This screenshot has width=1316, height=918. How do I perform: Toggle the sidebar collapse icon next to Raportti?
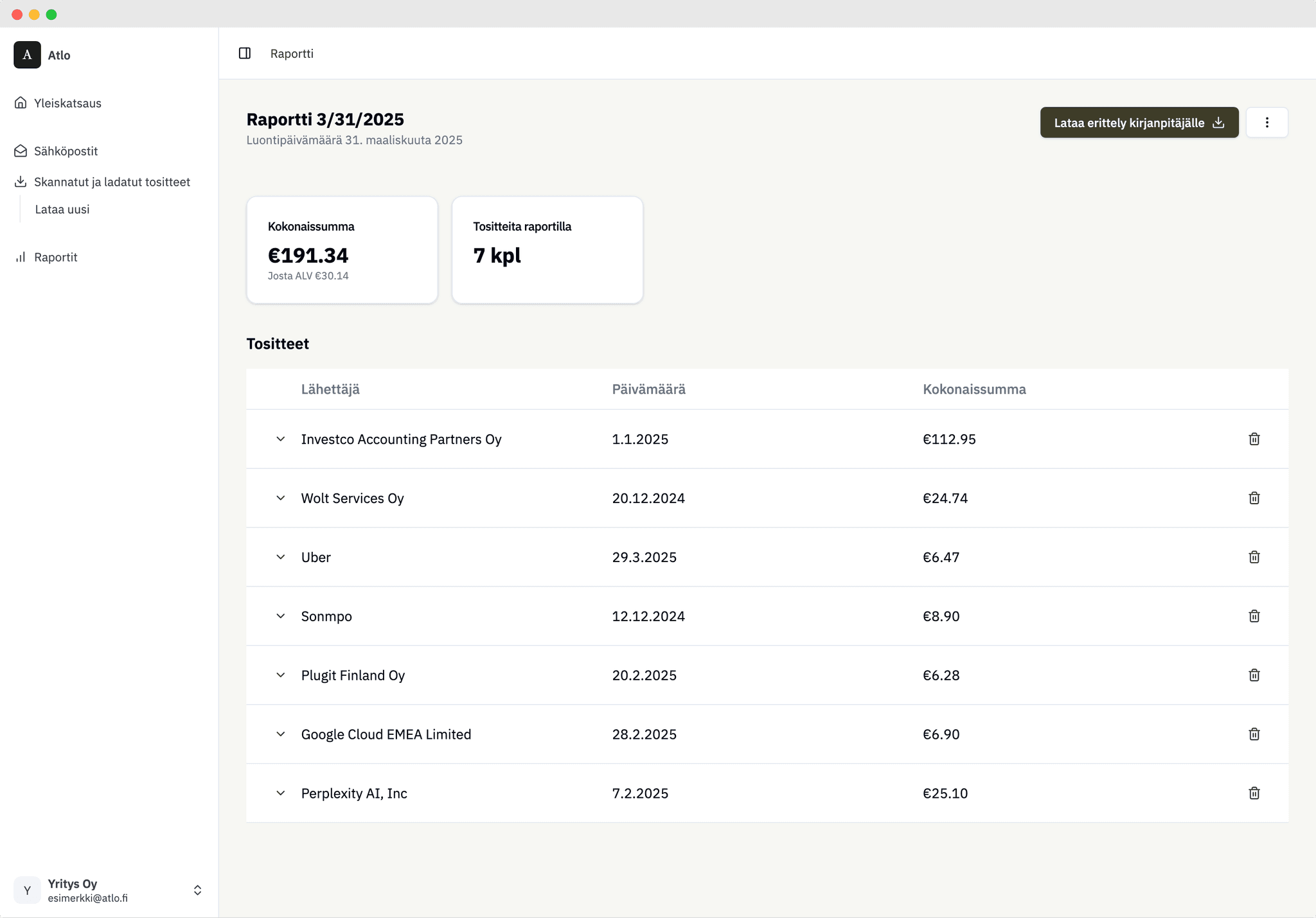point(245,53)
